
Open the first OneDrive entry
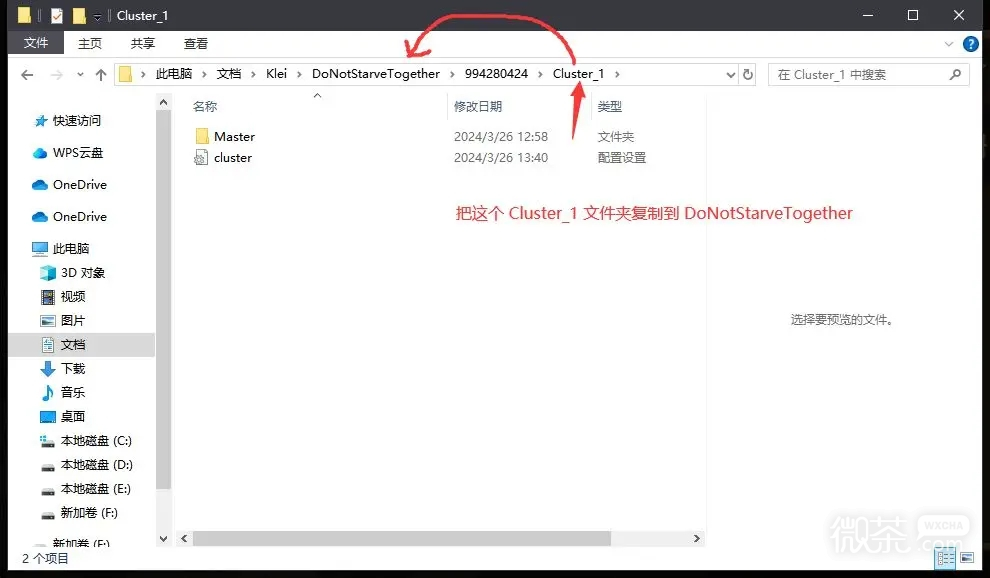click(x=80, y=184)
